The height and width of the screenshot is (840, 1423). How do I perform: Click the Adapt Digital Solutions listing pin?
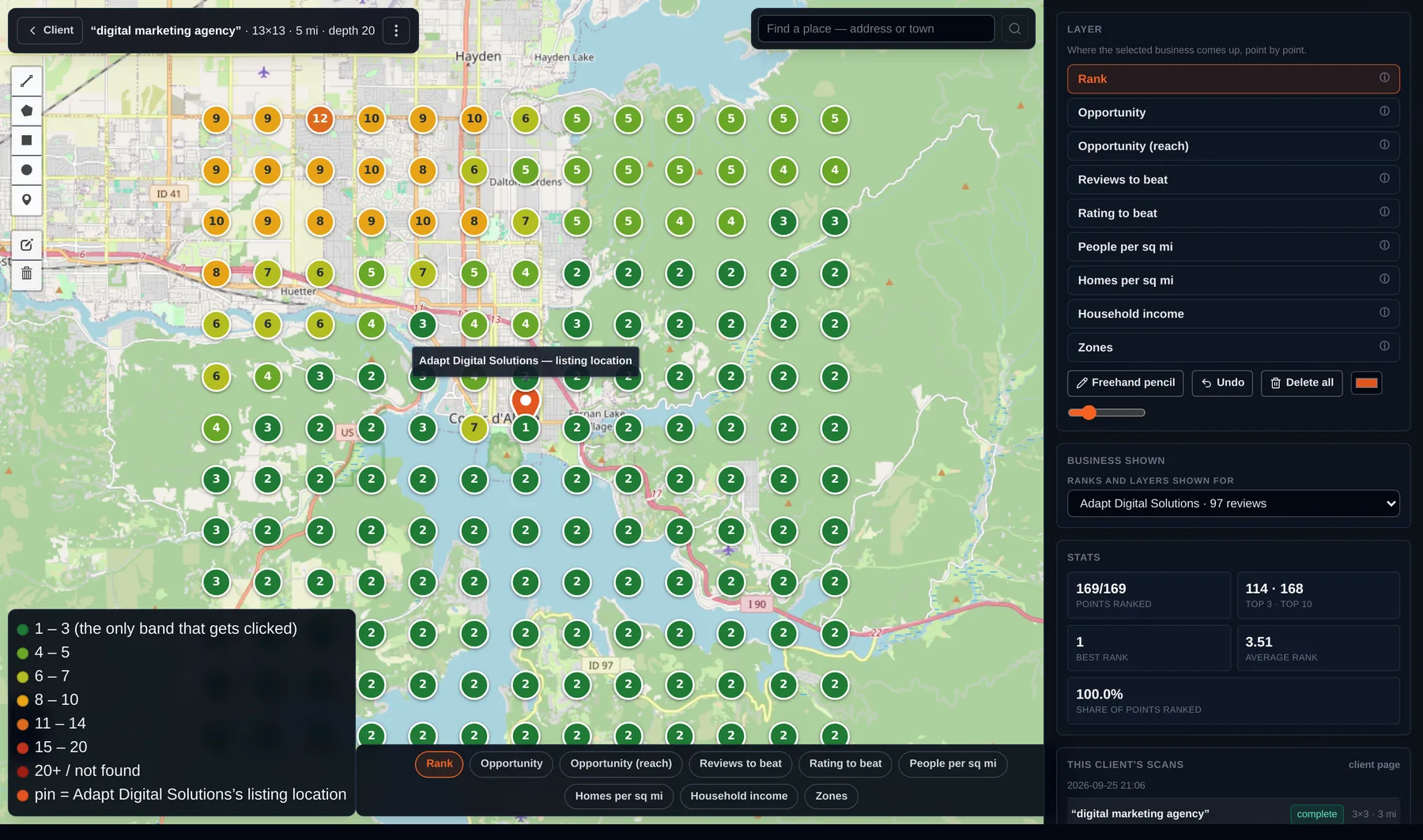point(526,401)
